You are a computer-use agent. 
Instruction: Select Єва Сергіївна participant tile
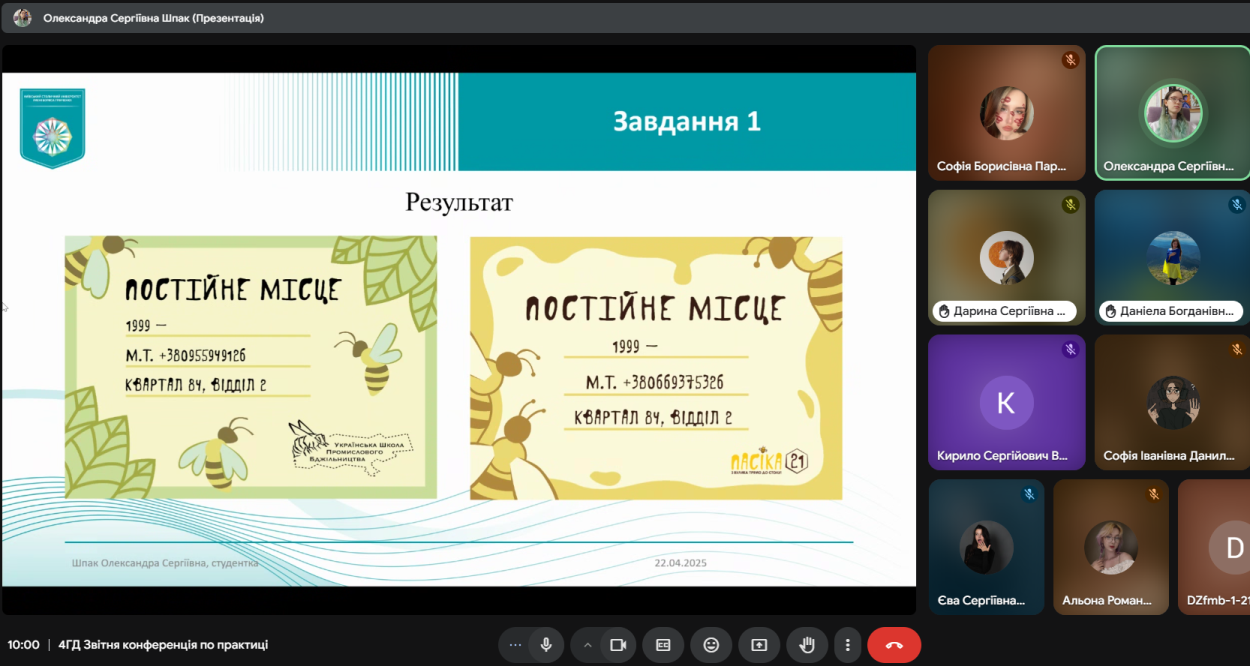(987, 546)
